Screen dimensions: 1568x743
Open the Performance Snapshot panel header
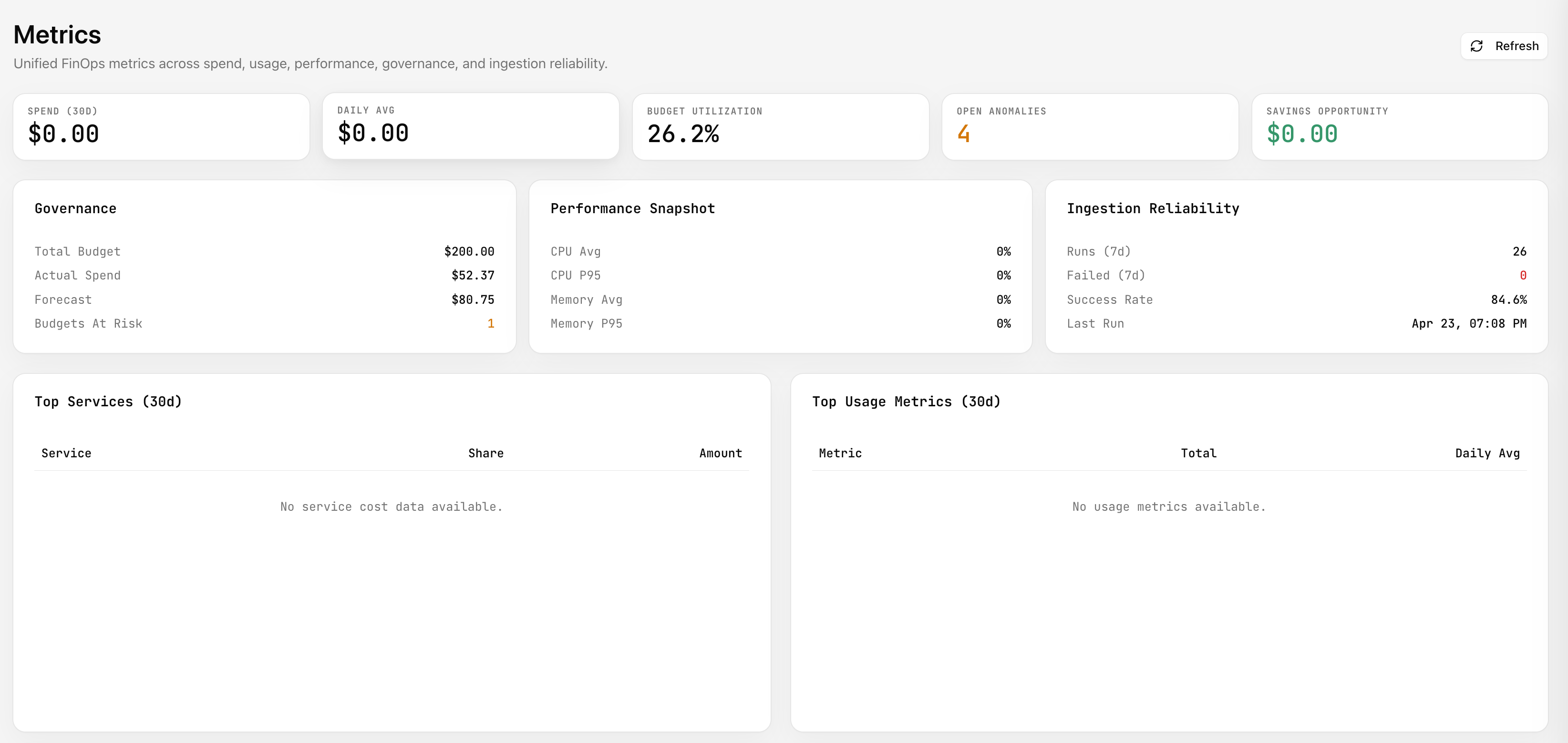(632, 208)
